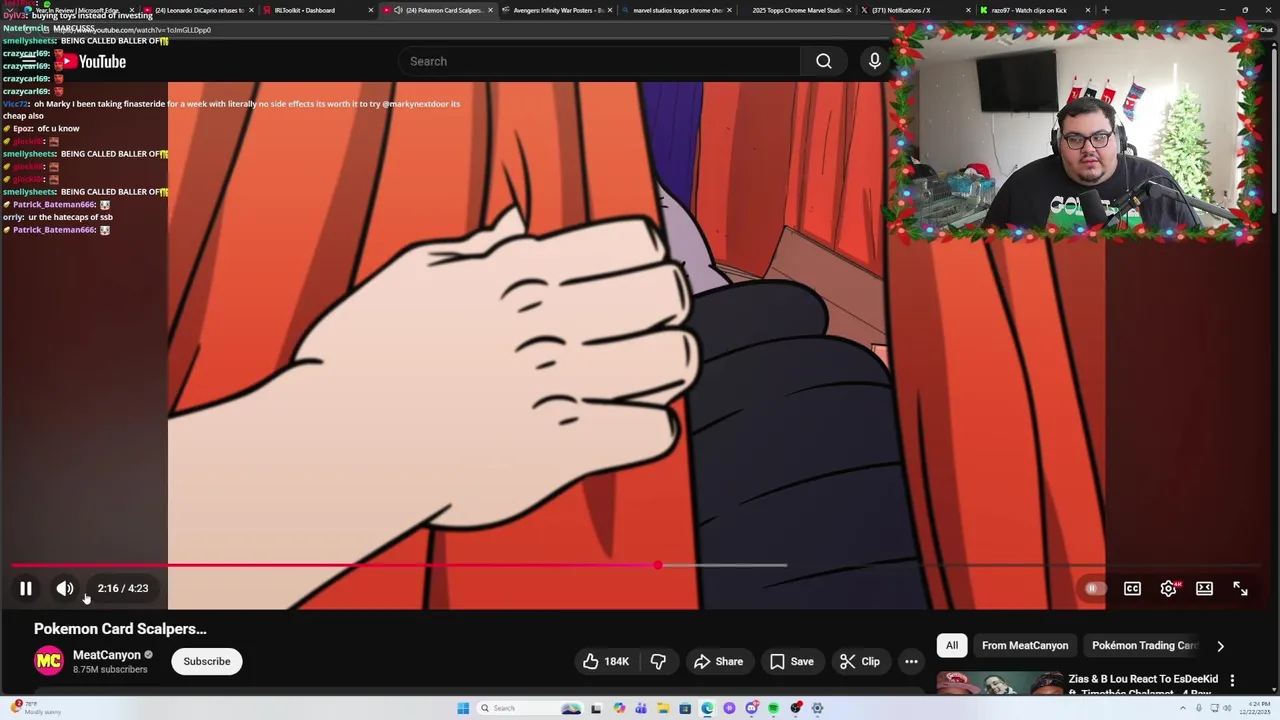Create a clip of the video

coord(860,661)
